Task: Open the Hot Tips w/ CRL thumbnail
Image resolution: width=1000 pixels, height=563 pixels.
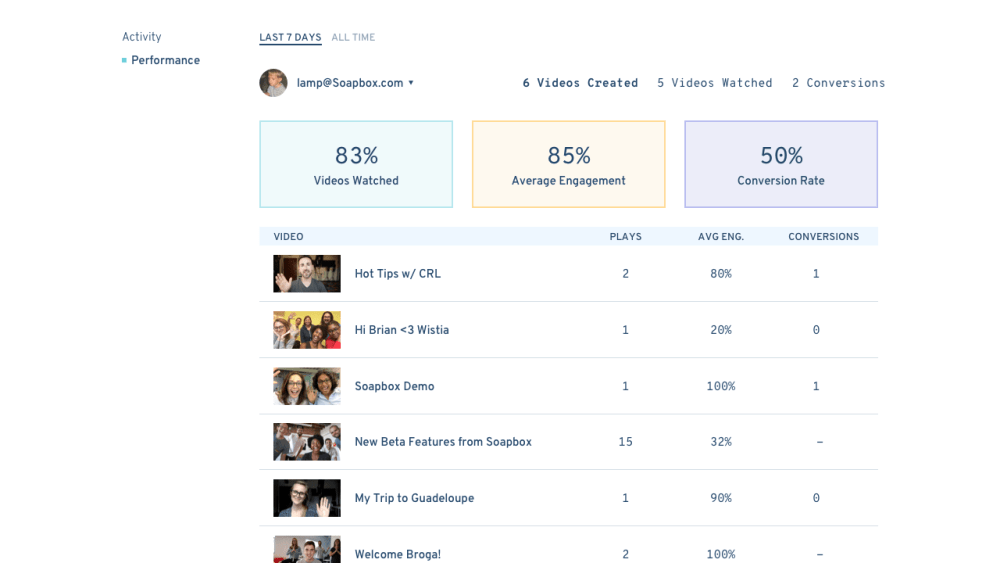Action: click(307, 274)
